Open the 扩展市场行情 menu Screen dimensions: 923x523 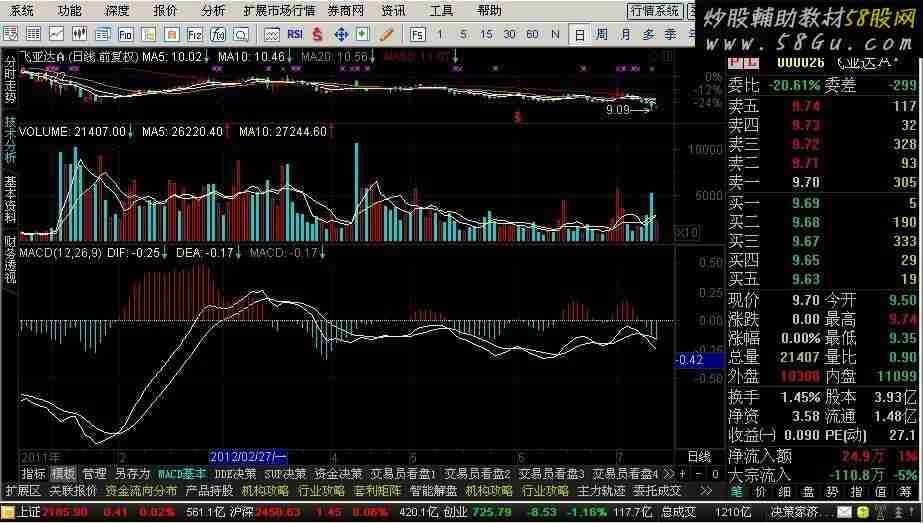(279, 10)
